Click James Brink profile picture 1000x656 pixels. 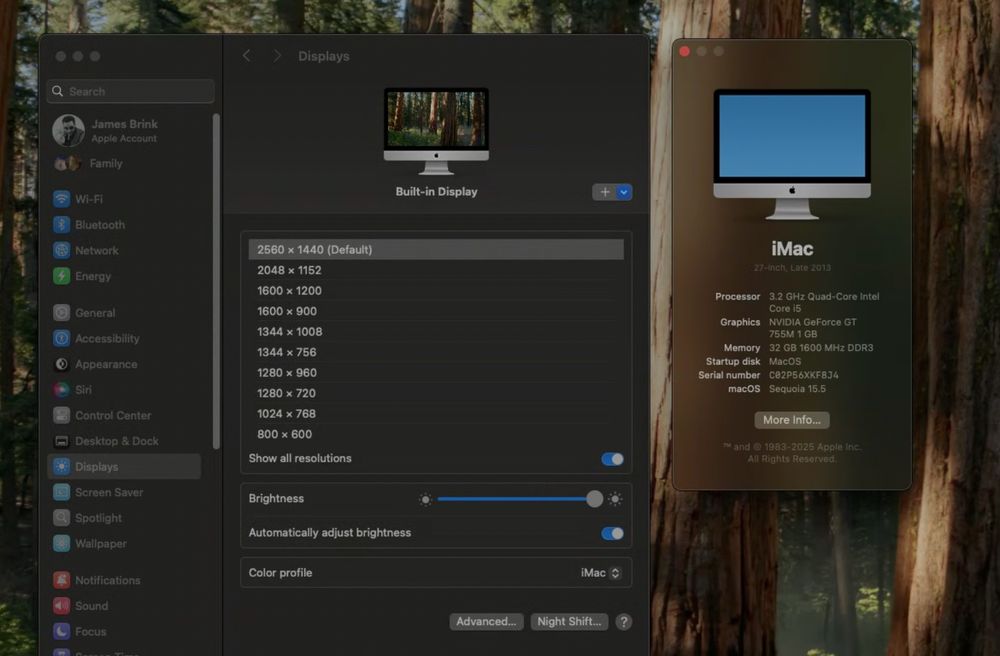(x=68, y=131)
